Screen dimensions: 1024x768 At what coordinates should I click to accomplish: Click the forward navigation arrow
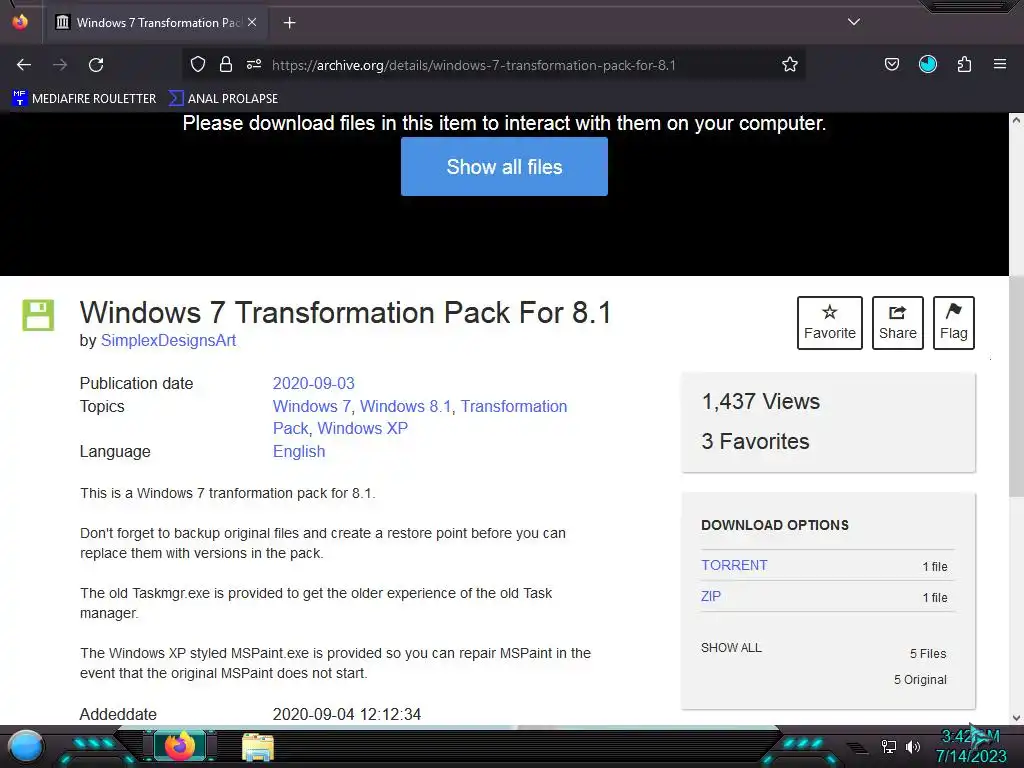[x=60, y=65]
